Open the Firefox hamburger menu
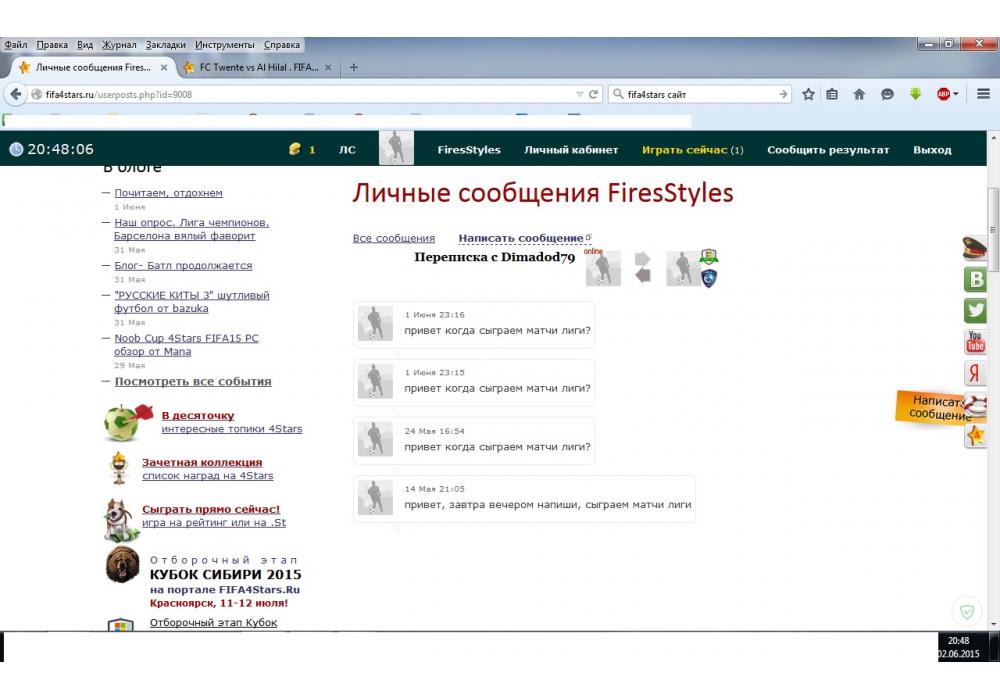 tap(984, 94)
